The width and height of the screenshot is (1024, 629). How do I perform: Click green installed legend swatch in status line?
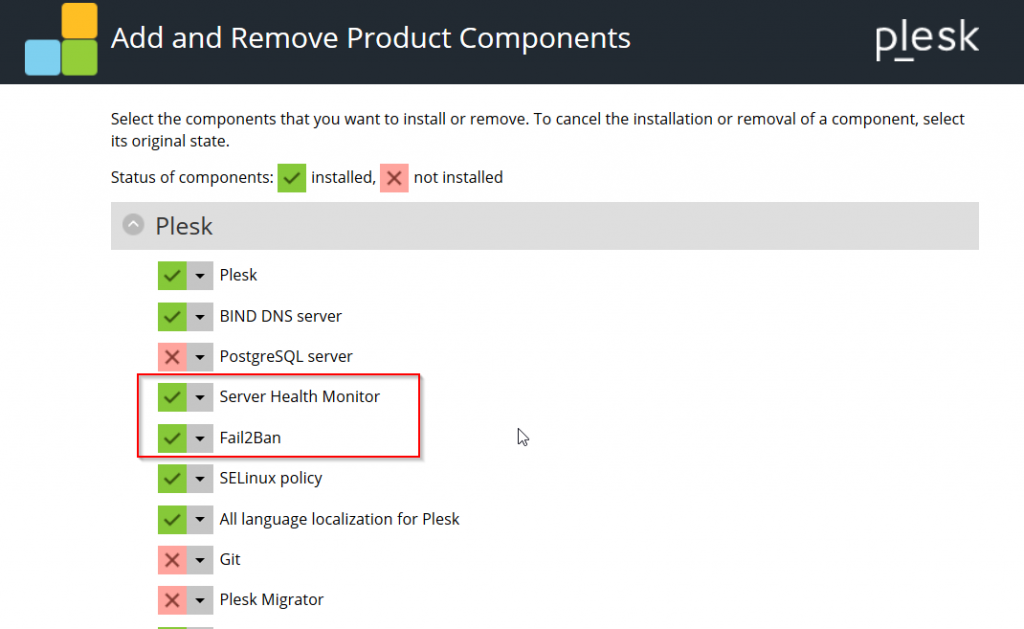pyautogui.click(x=292, y=178)
